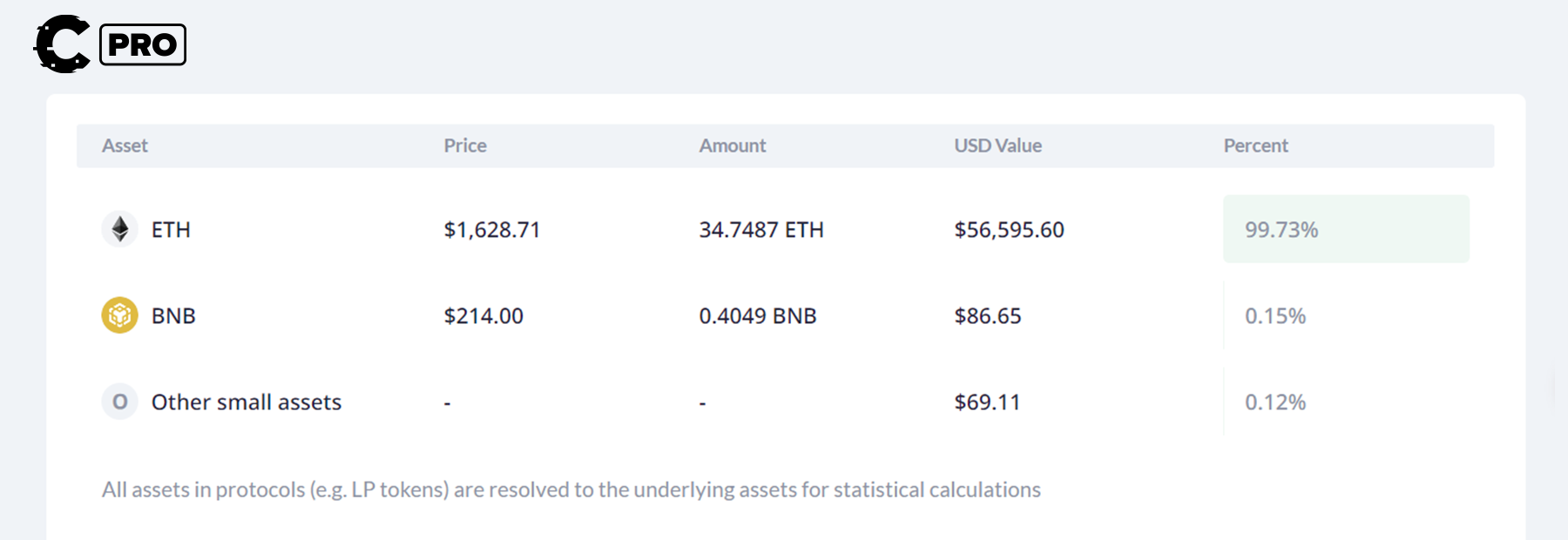Click the PRO badge
Viewport: 1568px width, 540px height.
pos(143,44)
